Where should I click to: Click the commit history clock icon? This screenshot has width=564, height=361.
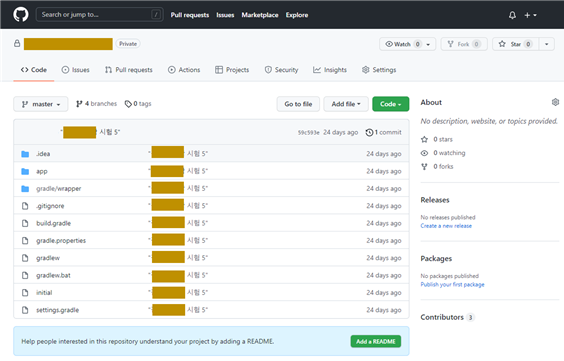[369, 132]
